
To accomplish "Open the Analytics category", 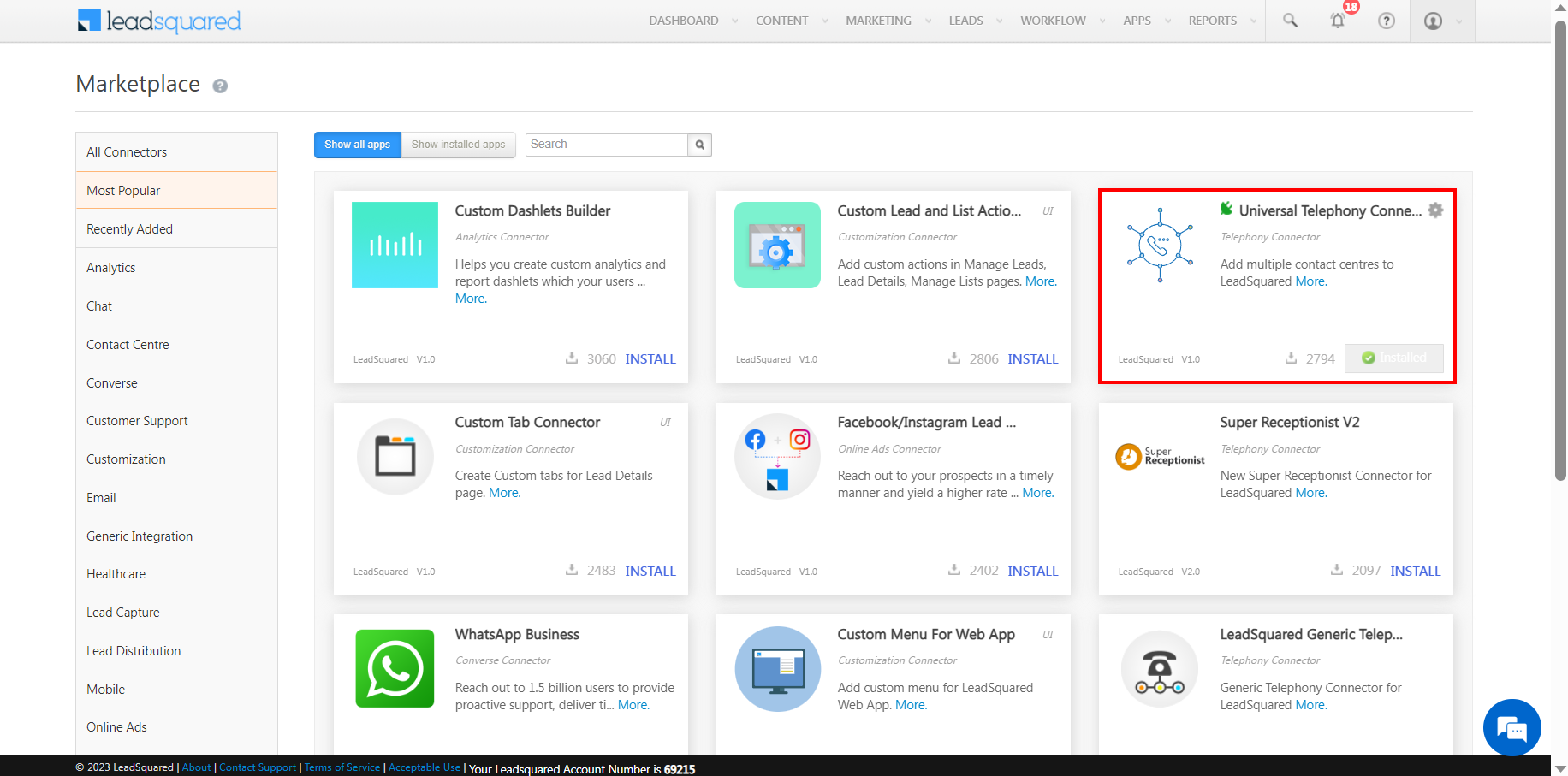I will click(176, 268).
